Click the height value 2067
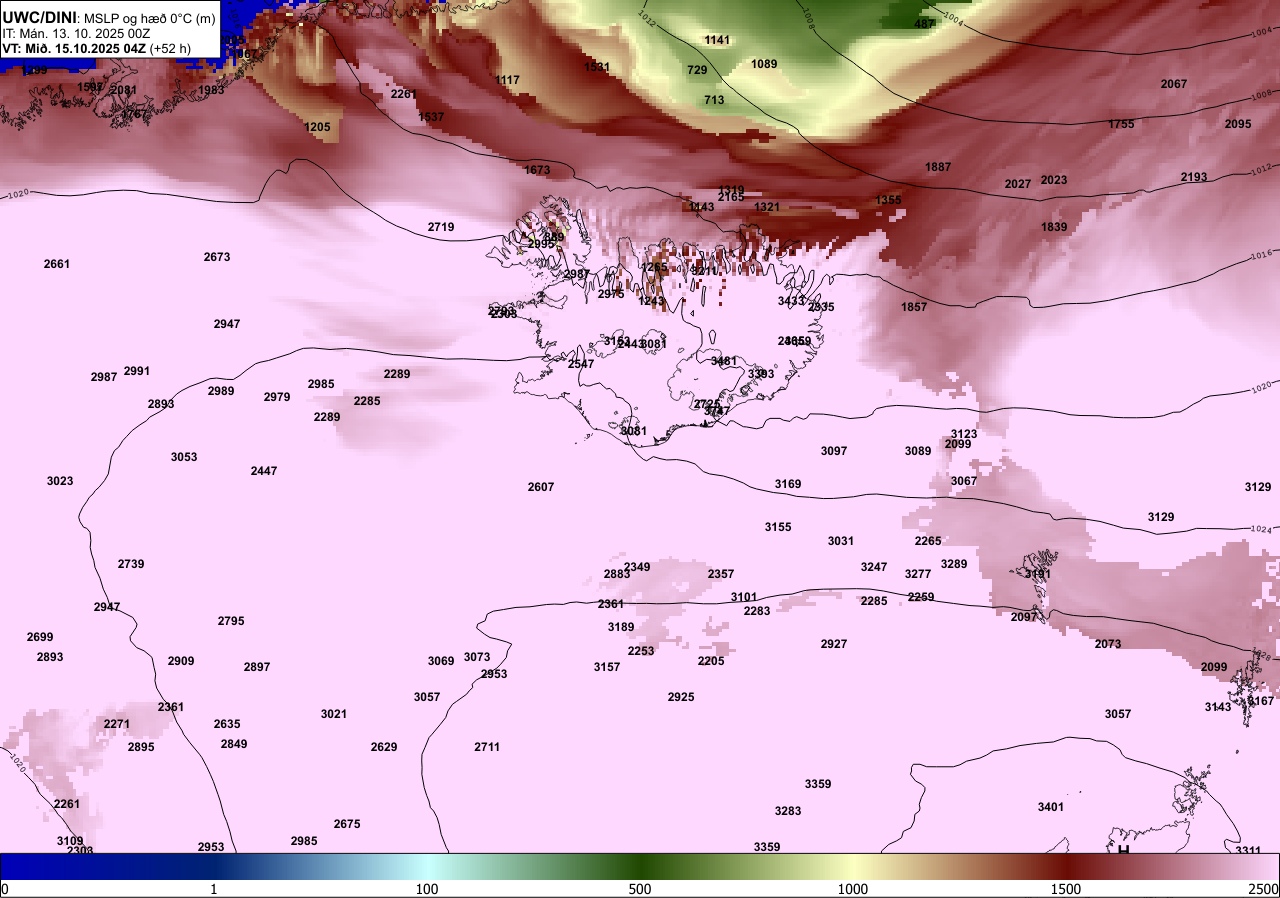The width and height of the screenshot is (1280, 898). 1174,84
